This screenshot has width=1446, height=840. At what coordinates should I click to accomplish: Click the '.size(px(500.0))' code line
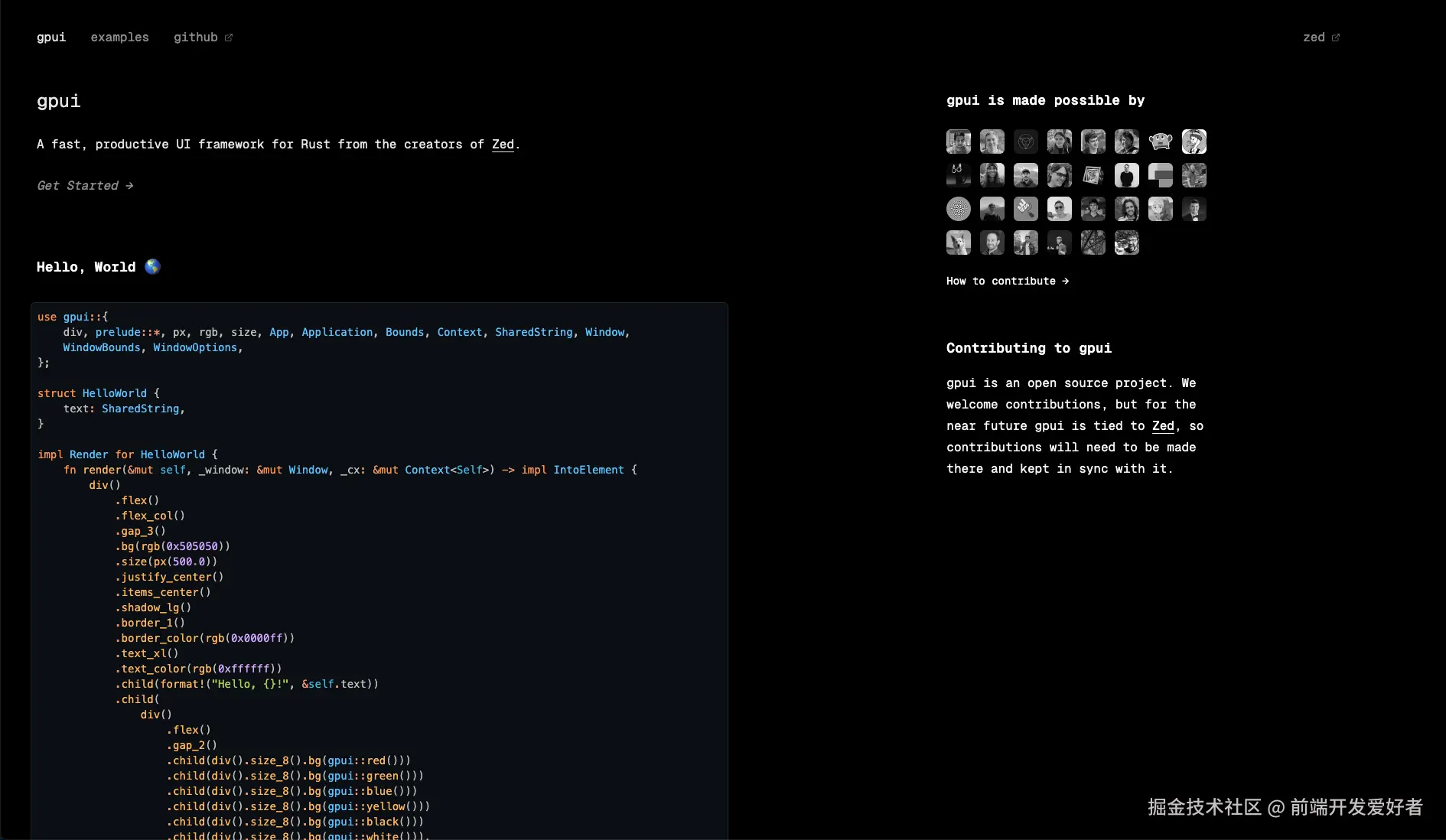tap(166, 562)
